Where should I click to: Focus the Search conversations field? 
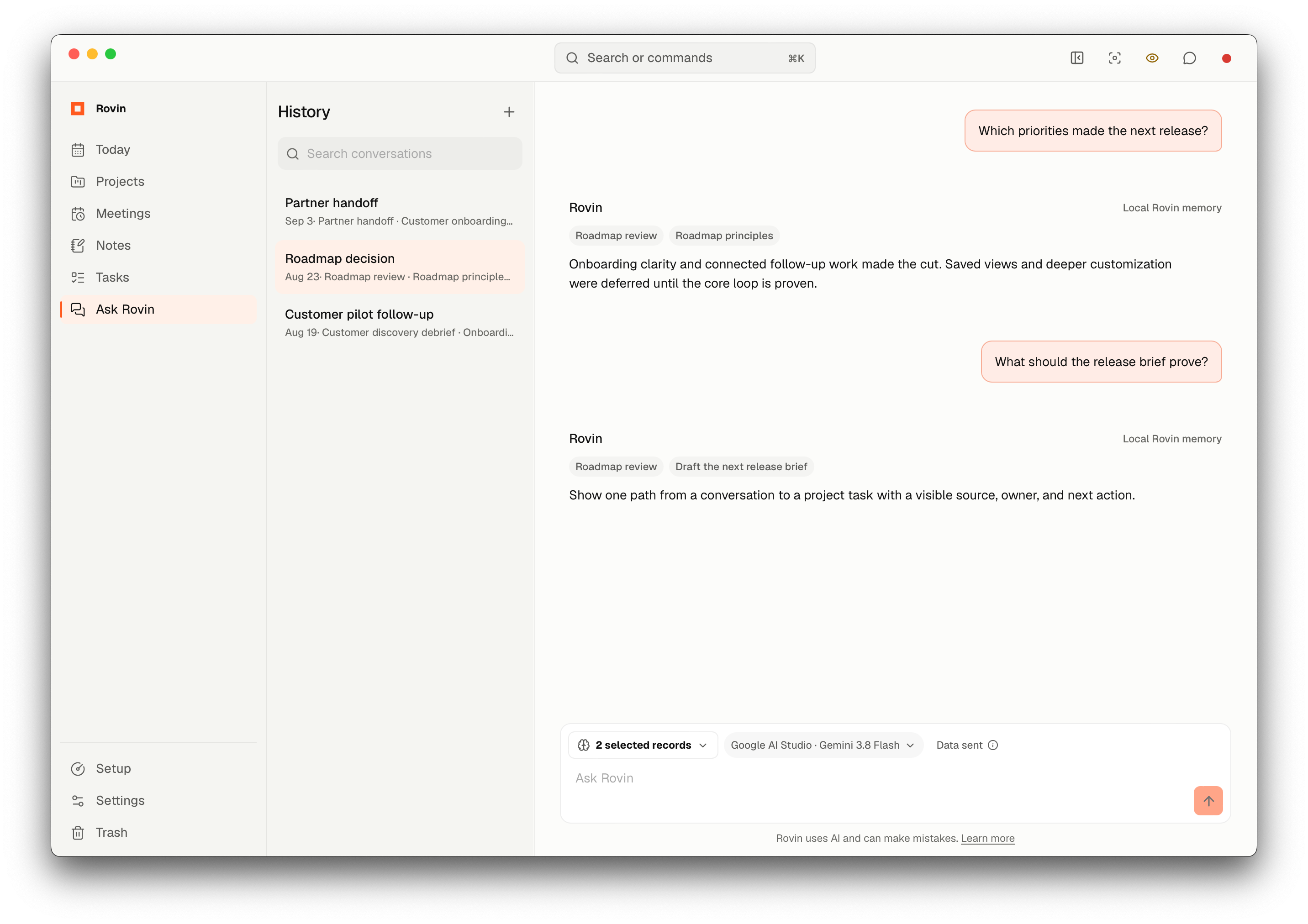(400, 154)
